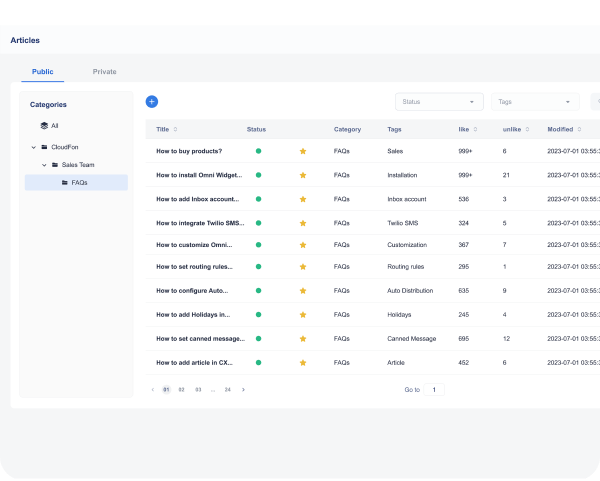Image resolution: width=600 pixels, height=481 pixels.
Task: Sort the like column
Action: point(475,130)
